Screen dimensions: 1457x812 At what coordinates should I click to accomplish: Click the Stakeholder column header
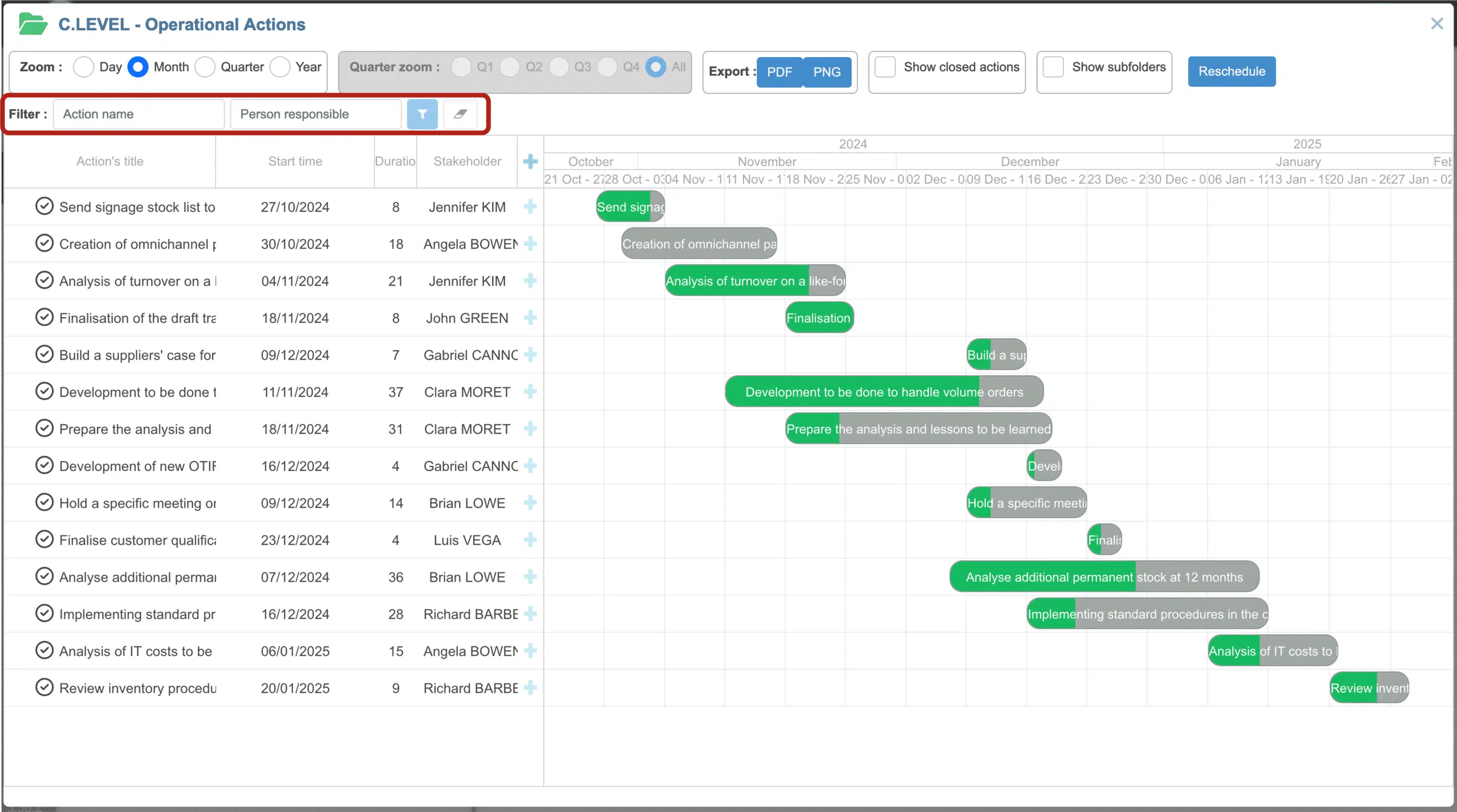pos(467,162)
